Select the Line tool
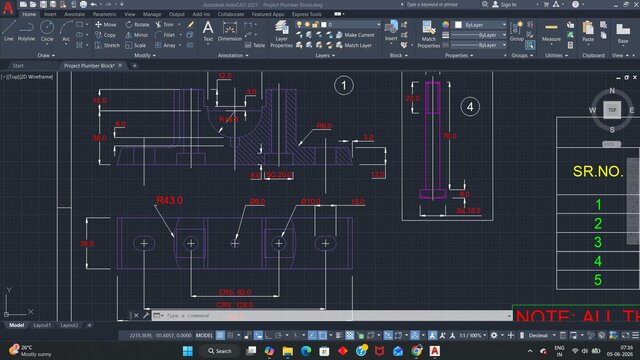Screen dimensions: 640x360 pyautogui.click(x=9, y=31)
